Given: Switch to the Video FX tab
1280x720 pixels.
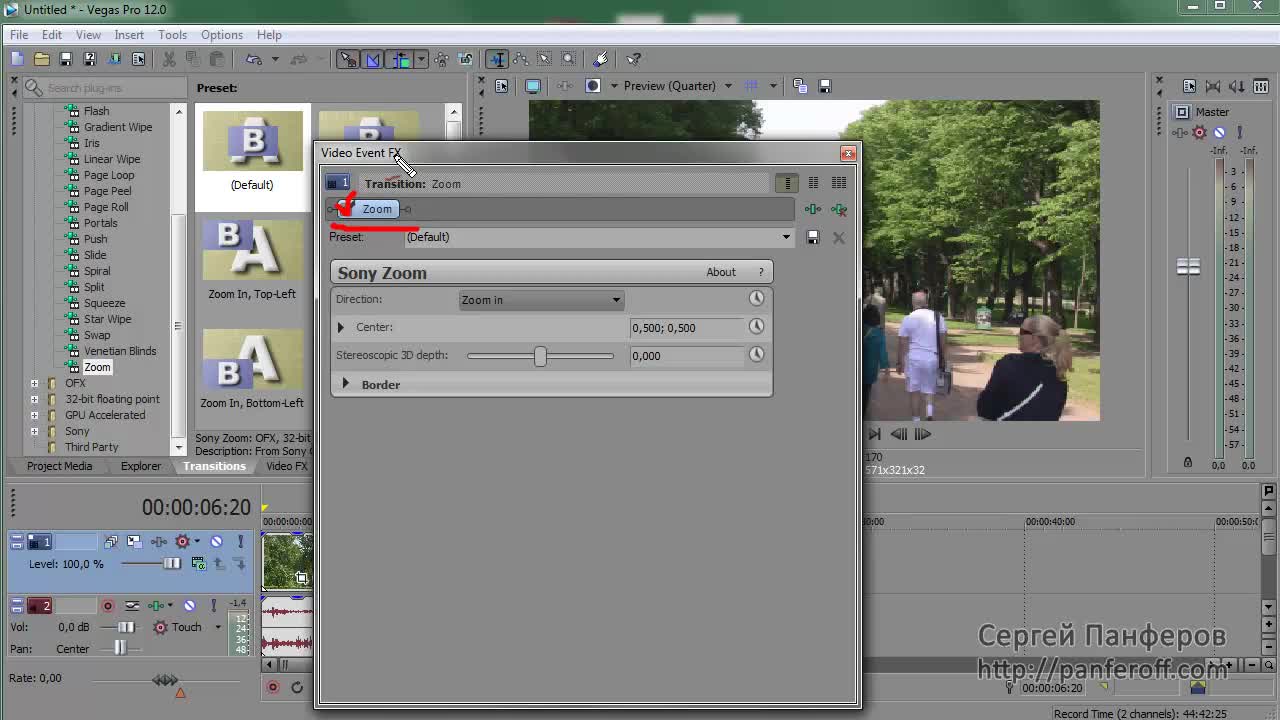Looking at the screenshot, I should click(x=286, y=466).
